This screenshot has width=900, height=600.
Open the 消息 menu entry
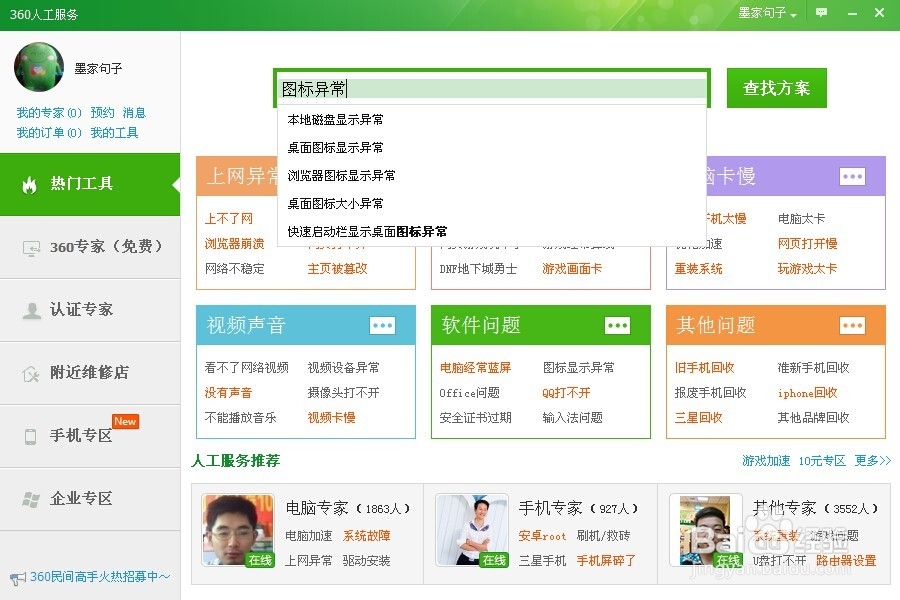(x=133, y=113)
